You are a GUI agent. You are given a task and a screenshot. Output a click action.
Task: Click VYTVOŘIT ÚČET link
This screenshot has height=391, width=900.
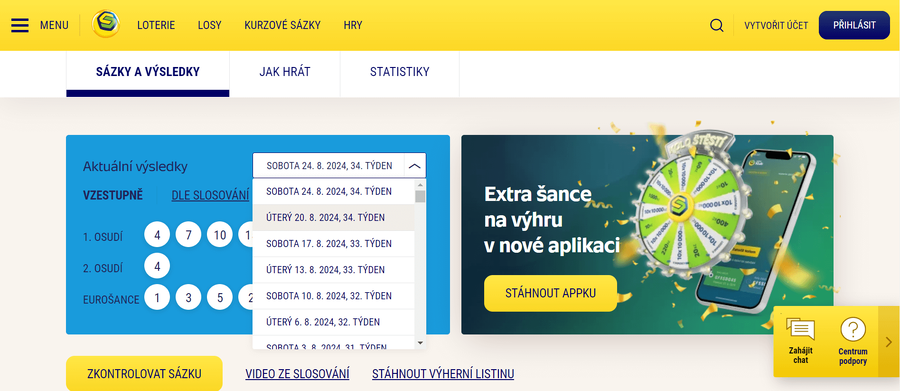point(776,25)
